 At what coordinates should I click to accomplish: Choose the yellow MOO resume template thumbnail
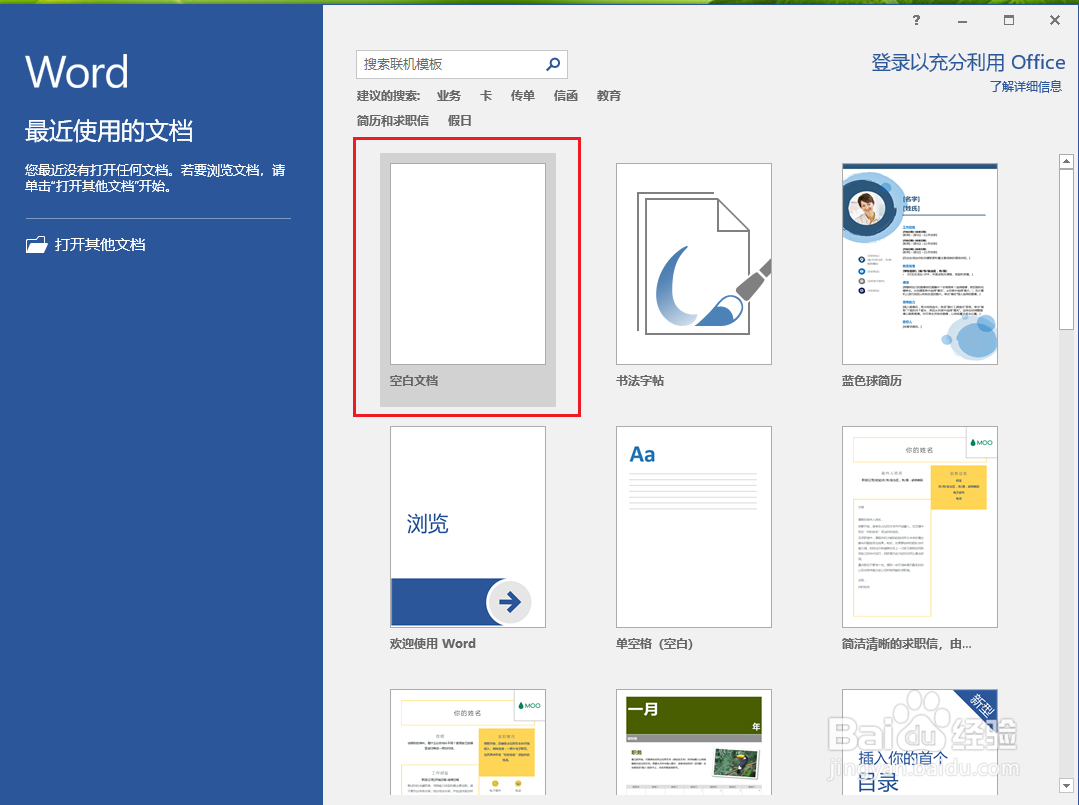[x=468, y=742]
